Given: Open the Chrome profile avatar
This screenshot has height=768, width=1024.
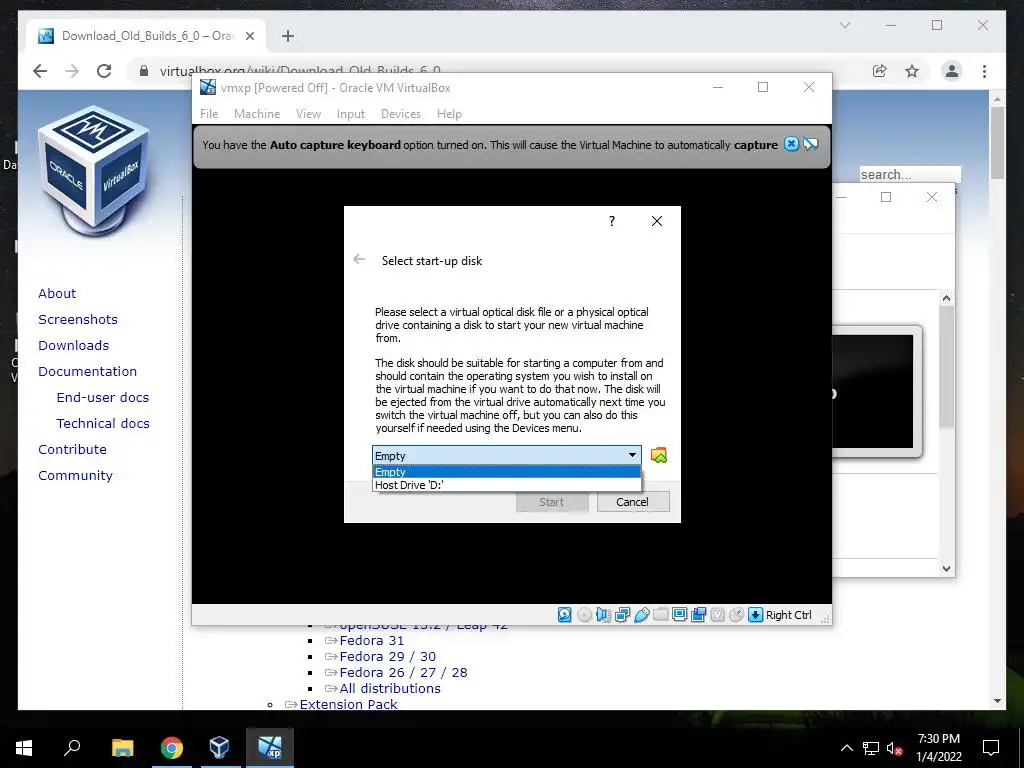Looking at the screenshot, I should (952, 71).
